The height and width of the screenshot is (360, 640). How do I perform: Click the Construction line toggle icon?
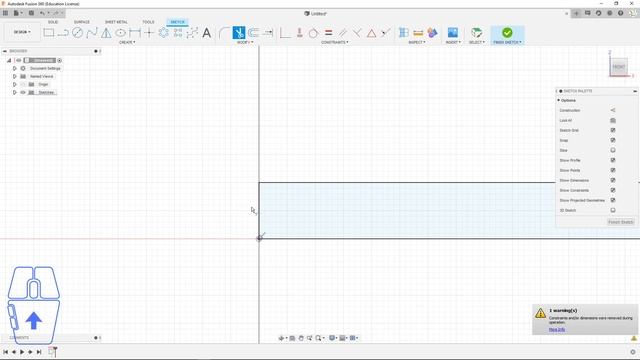click(613, 110)
